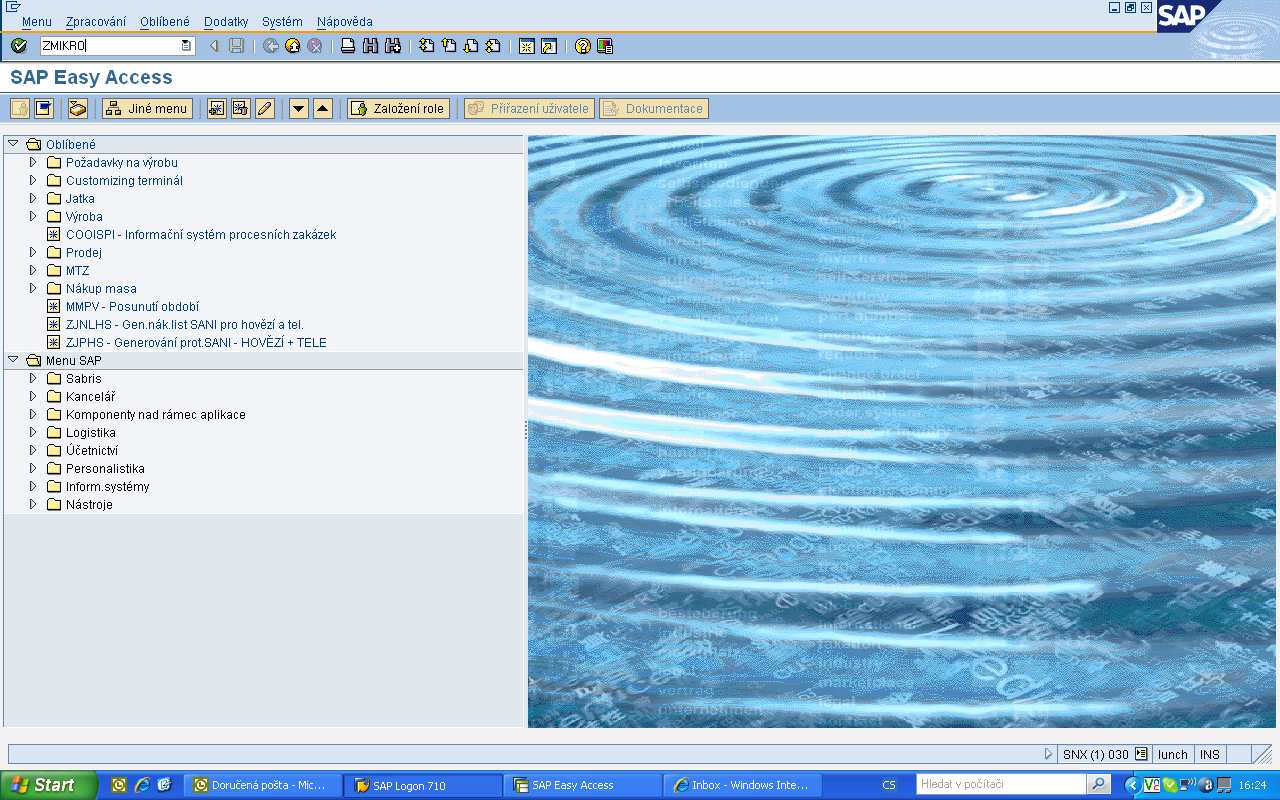The image size is (1280, 800).
Task: Open the Systém menu
Action: click(x=282, y=22)
